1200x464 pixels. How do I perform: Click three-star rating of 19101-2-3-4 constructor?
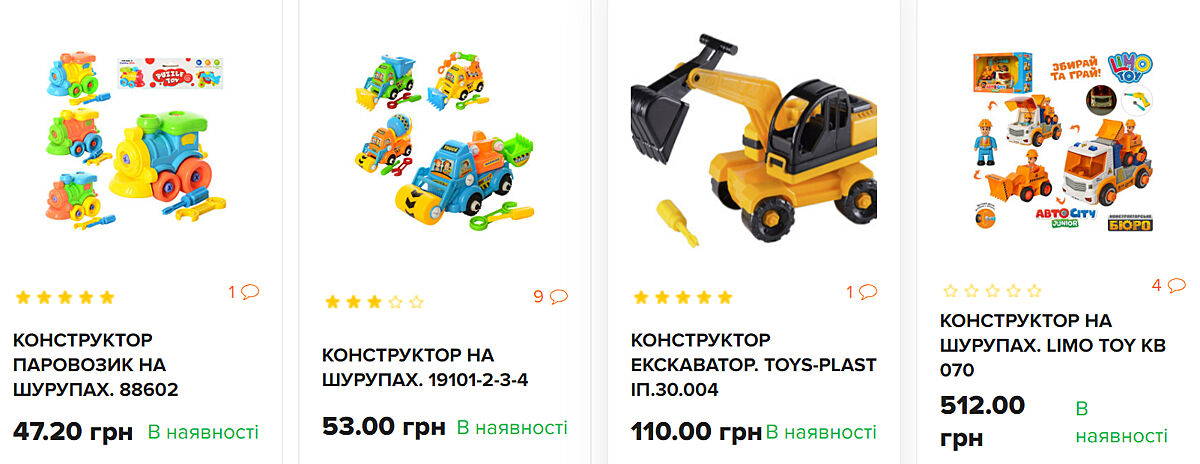pos(375,301)
